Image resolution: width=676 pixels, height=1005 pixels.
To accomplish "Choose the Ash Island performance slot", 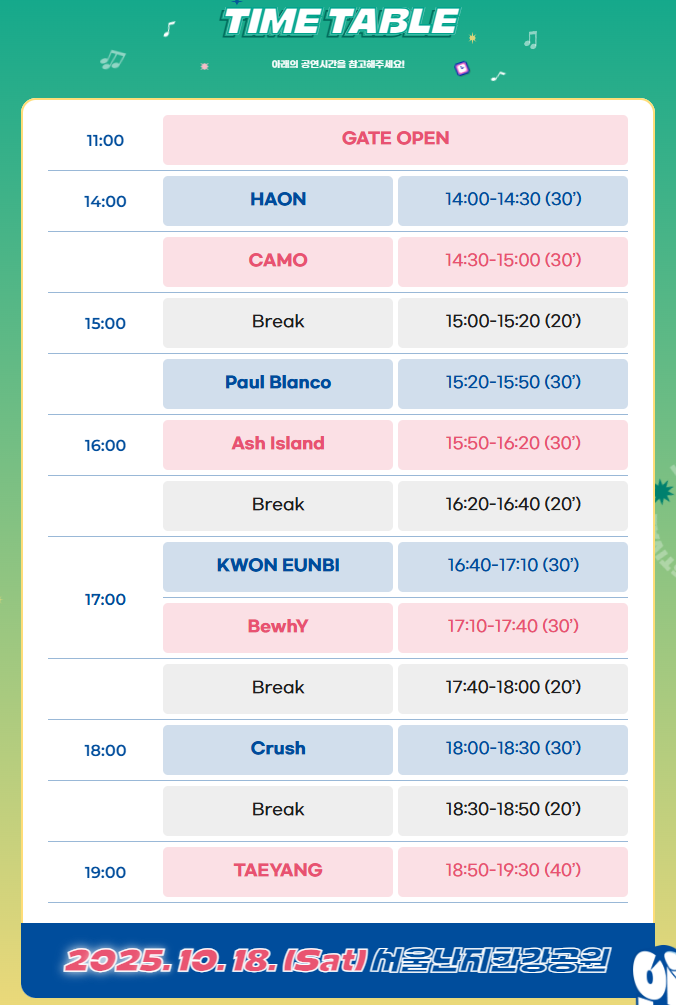I will click(278, 444).
